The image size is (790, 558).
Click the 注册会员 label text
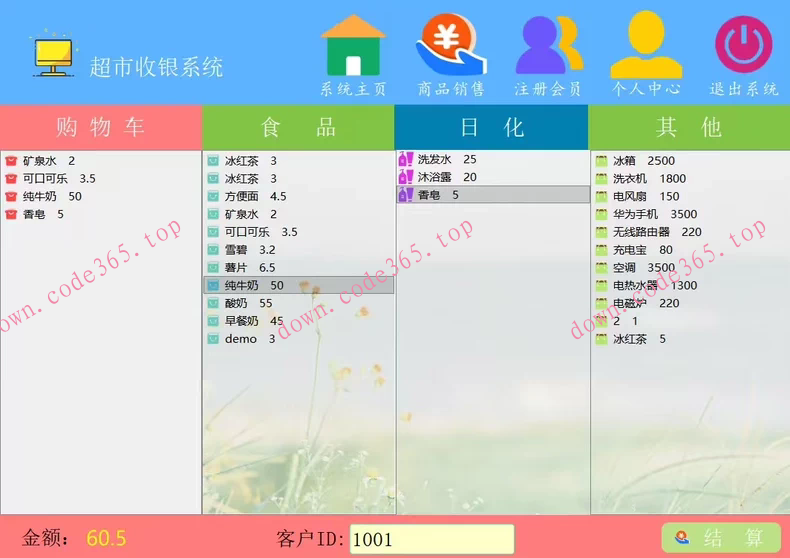pyautogui.click(x=548, y=89)
